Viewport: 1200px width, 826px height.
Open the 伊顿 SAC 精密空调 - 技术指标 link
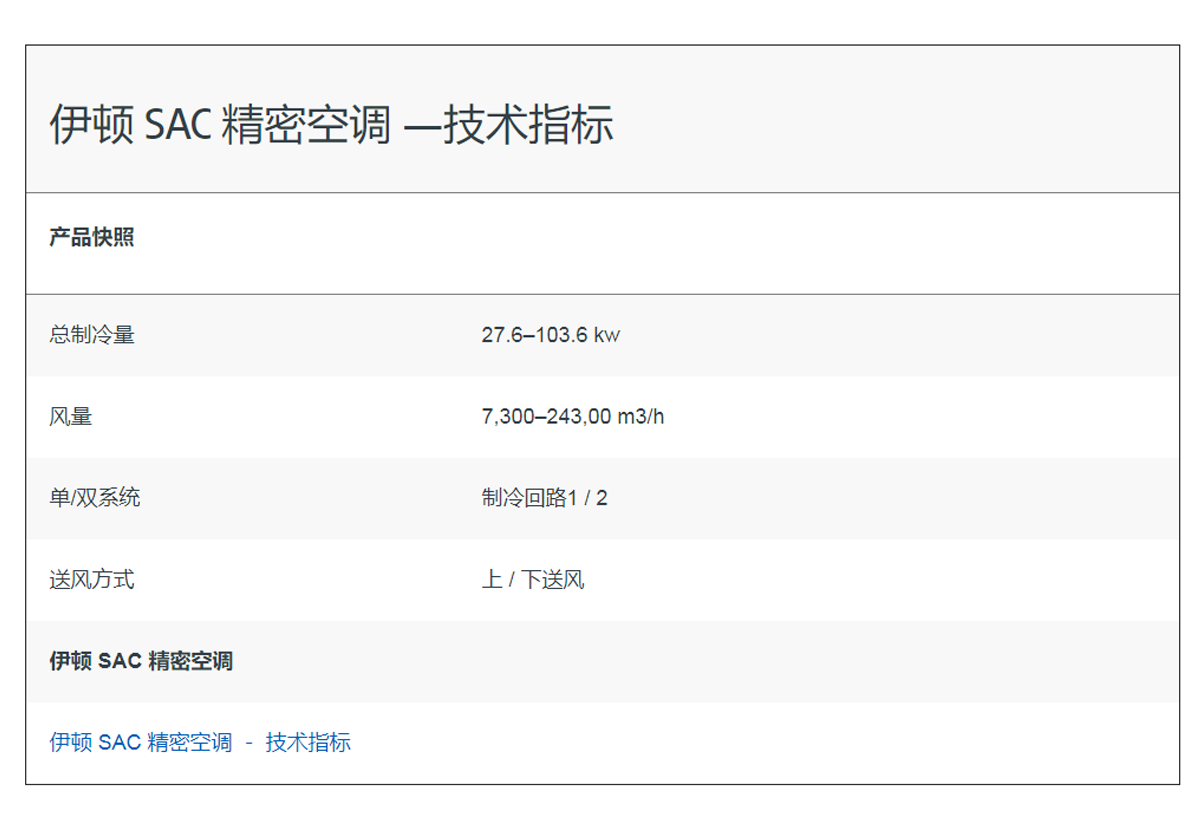coord(200,742)
